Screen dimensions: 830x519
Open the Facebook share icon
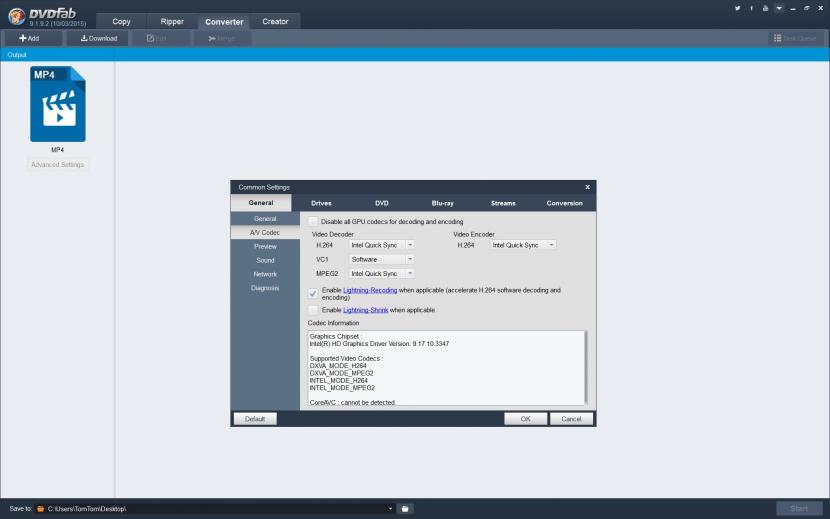click(x=751, y=8)
